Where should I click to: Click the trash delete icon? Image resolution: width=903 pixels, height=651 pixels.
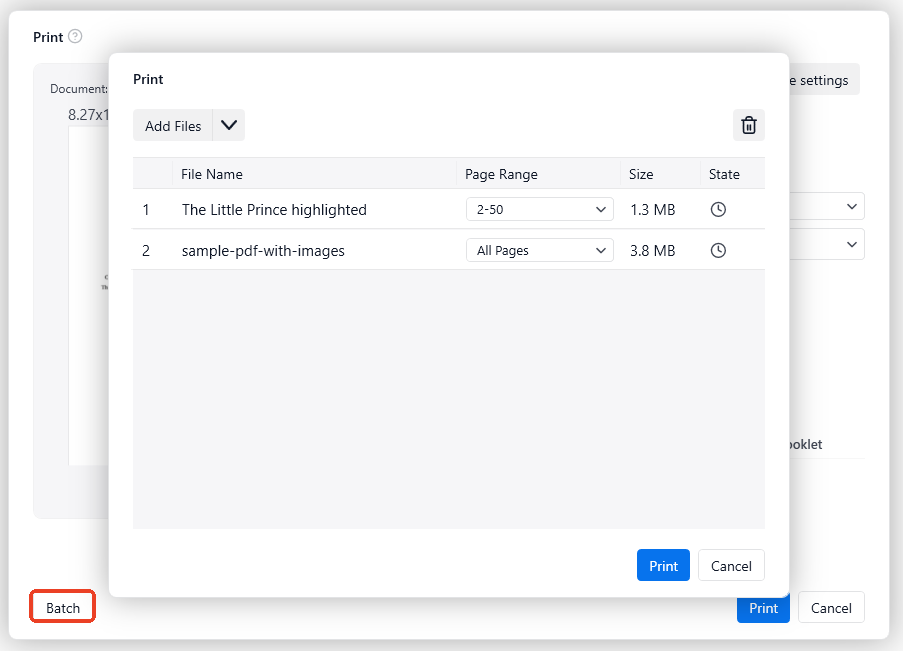[748, 125]
